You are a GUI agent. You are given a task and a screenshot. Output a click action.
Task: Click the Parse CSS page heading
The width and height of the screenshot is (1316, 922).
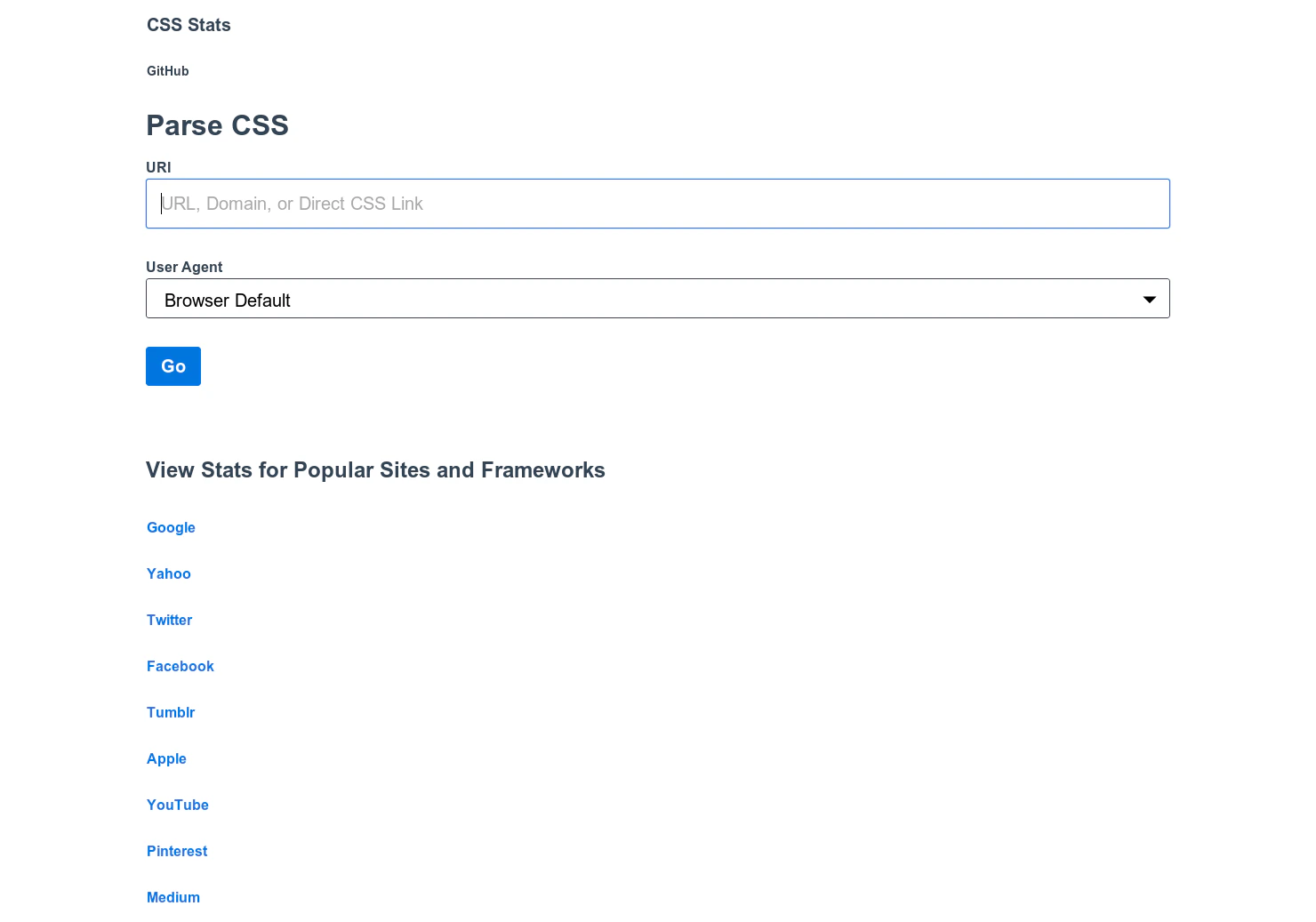click(x=217, y=125)
